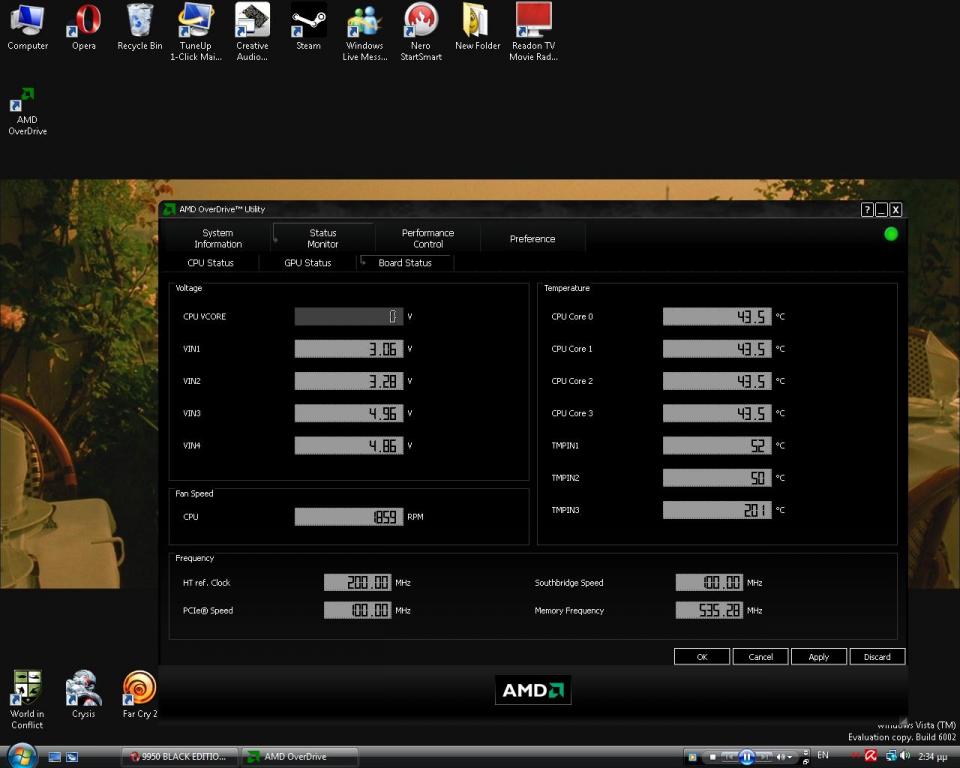Click the CPU Core 0 temperature reading
Screen dimensions: 960x768
tap(717, 317)
